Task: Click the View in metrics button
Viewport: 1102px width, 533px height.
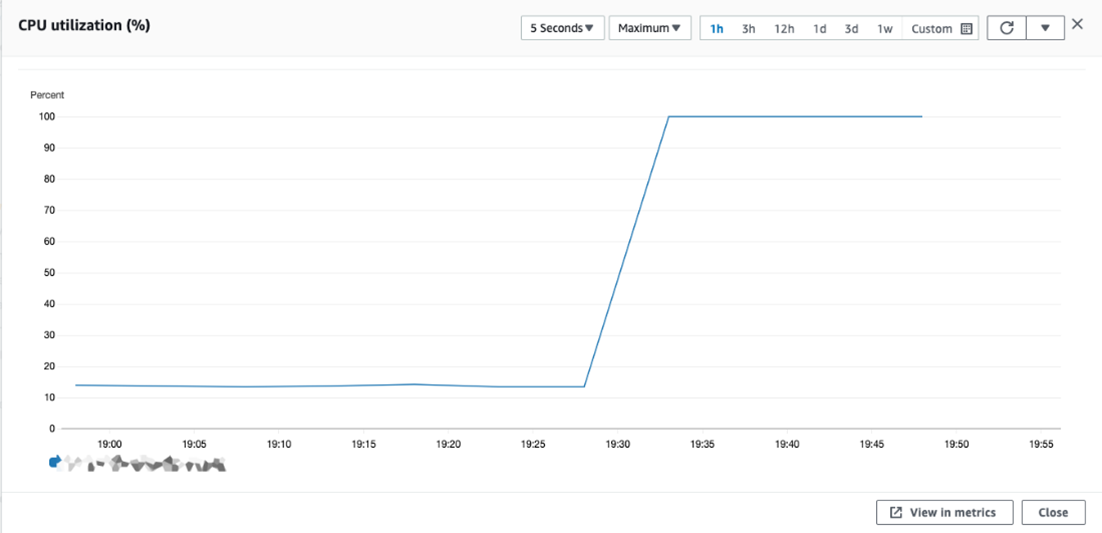Action: [x=943, y=512]
